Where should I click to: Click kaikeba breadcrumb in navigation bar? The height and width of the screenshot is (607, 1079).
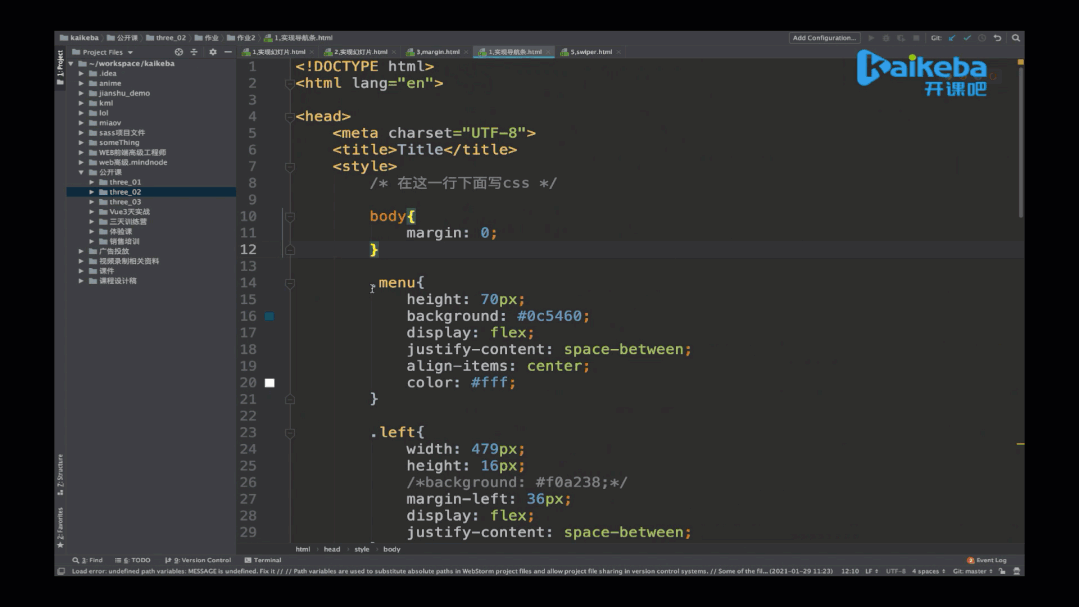point(79,38)
